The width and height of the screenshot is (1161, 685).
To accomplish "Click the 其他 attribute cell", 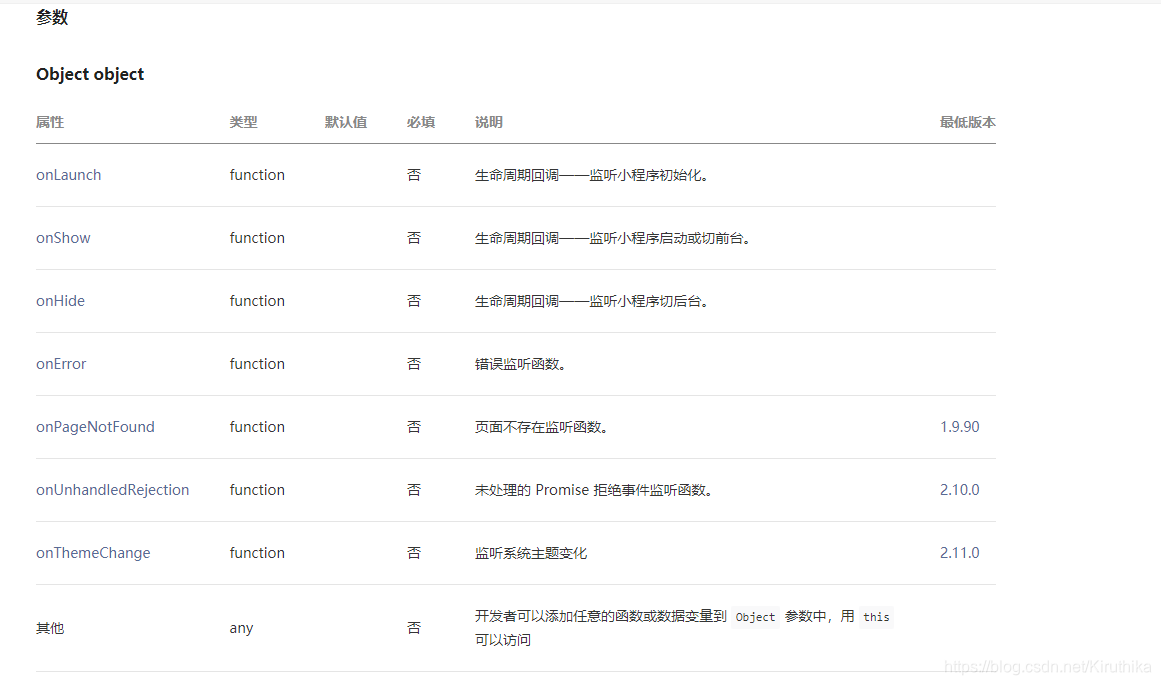I will pyautogui.click(x=50, y=628).
